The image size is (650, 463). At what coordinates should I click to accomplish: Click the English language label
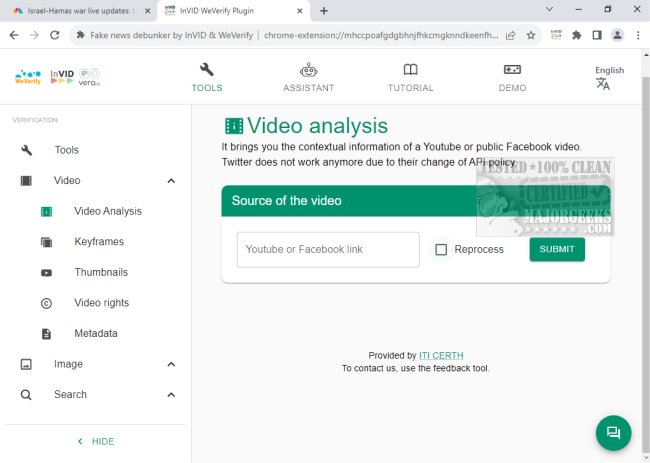tap(609, 70)
